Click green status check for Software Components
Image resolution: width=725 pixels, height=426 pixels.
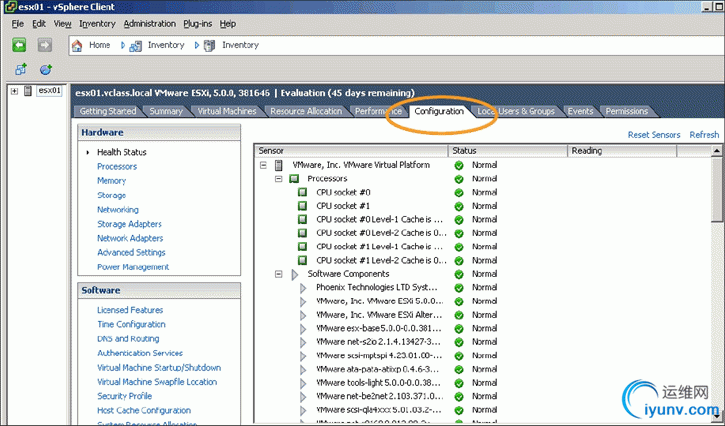(459, 274)
